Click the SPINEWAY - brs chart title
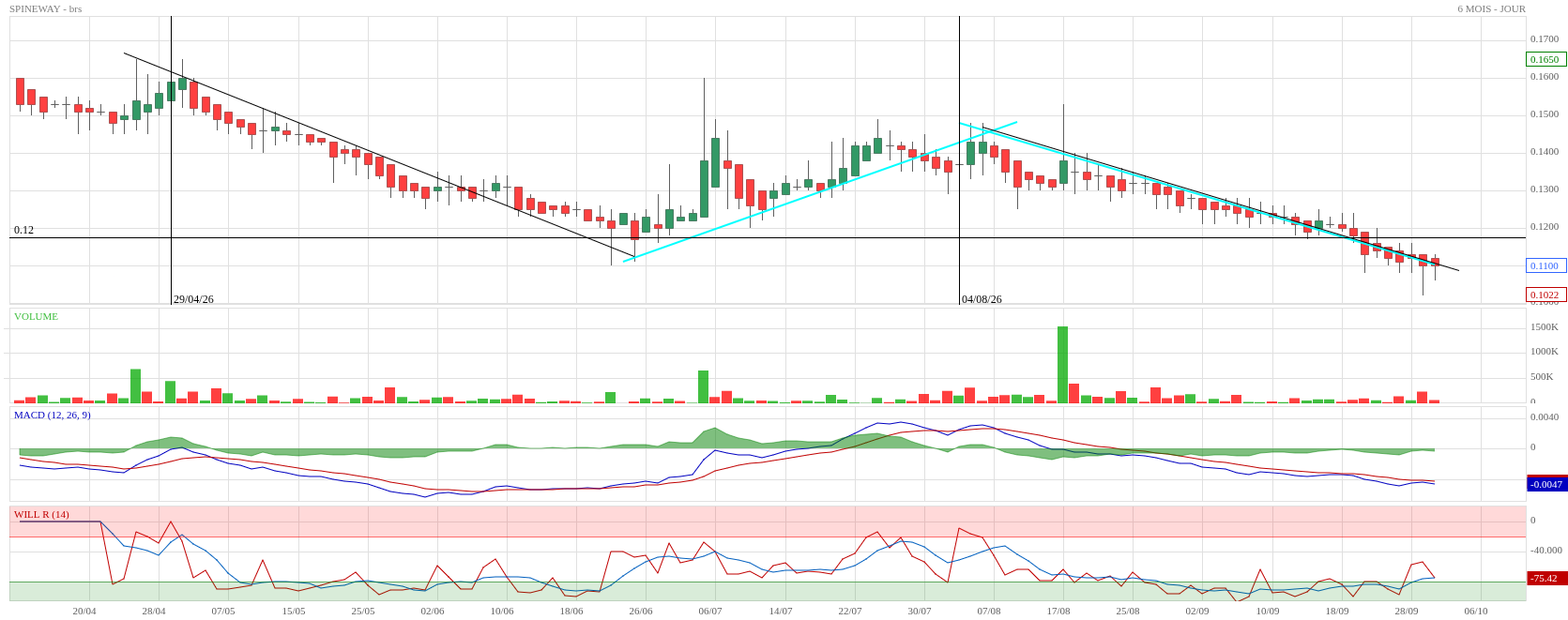Viewport: 1568px width, 620px height. point(45,8)
